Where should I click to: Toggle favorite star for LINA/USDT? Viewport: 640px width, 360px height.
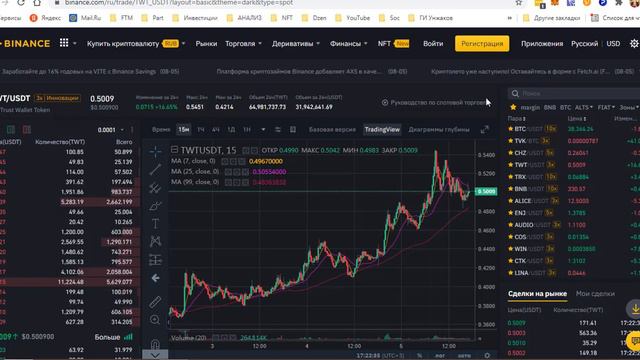pyautogui.click(x=510, y=273)
